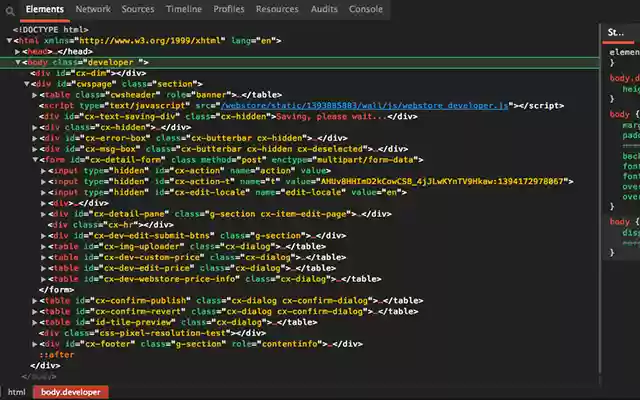Screen dimensions: 640x400
Task: Expand the cx-action-t input node
Action: pyautogui.click(x=43, y=182)
